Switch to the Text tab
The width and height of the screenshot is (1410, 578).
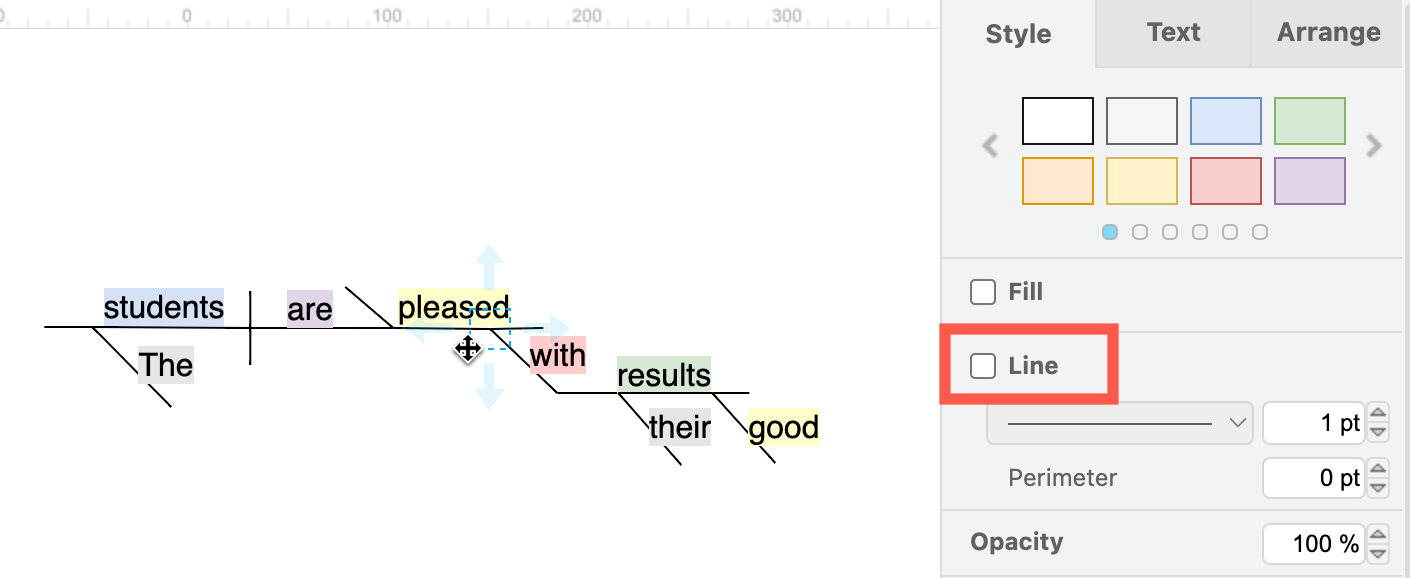(1172, 32)
